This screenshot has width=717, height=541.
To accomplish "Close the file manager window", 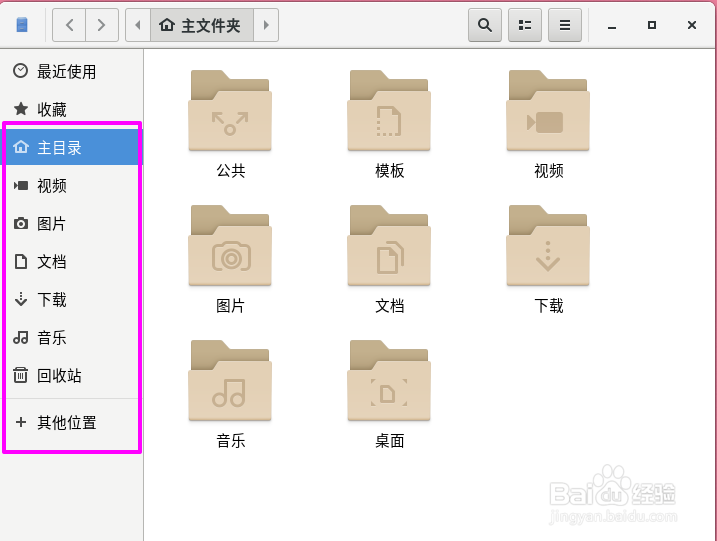I will point(692,25).
